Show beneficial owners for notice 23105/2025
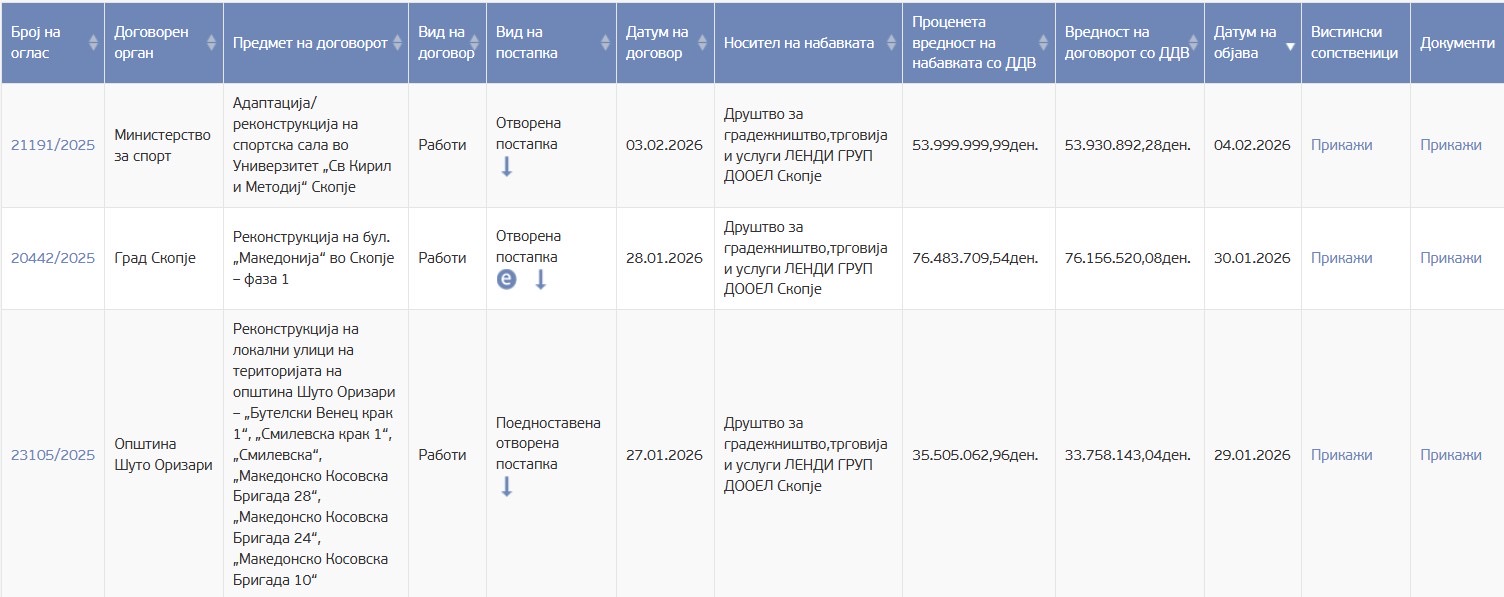1504x597 pixels. 1341,455
